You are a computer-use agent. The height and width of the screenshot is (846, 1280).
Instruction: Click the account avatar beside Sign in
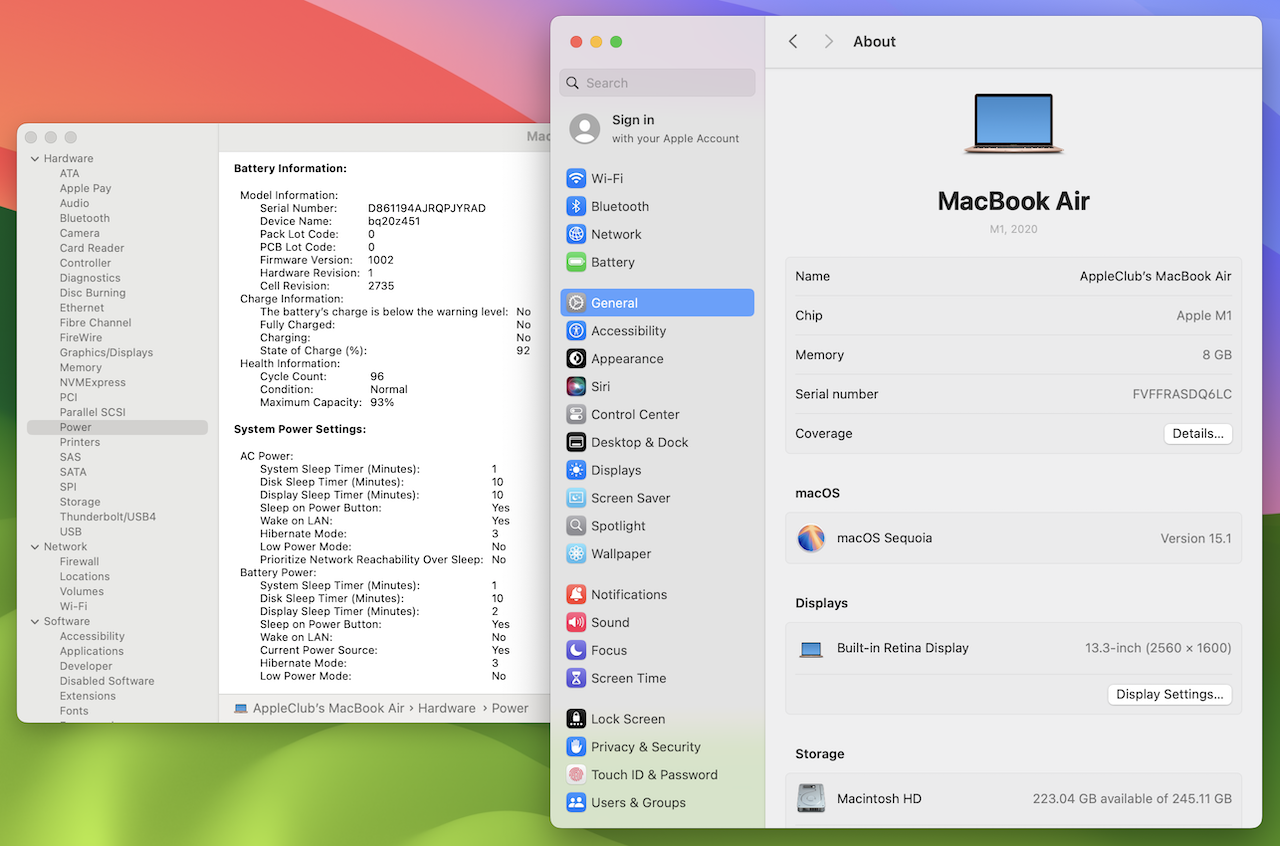[x=585, y=128]
